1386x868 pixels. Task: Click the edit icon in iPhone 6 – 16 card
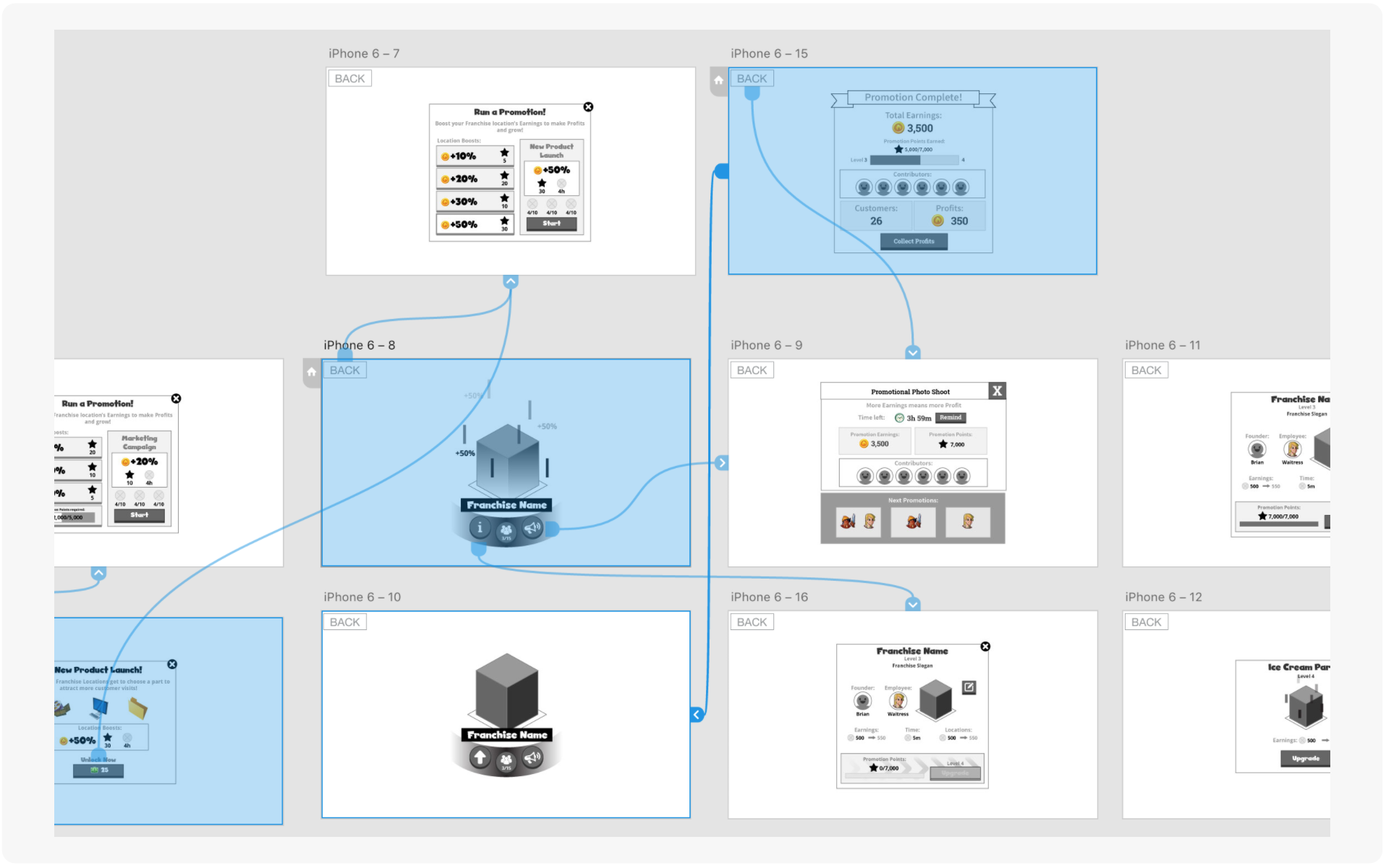[969, 687]
